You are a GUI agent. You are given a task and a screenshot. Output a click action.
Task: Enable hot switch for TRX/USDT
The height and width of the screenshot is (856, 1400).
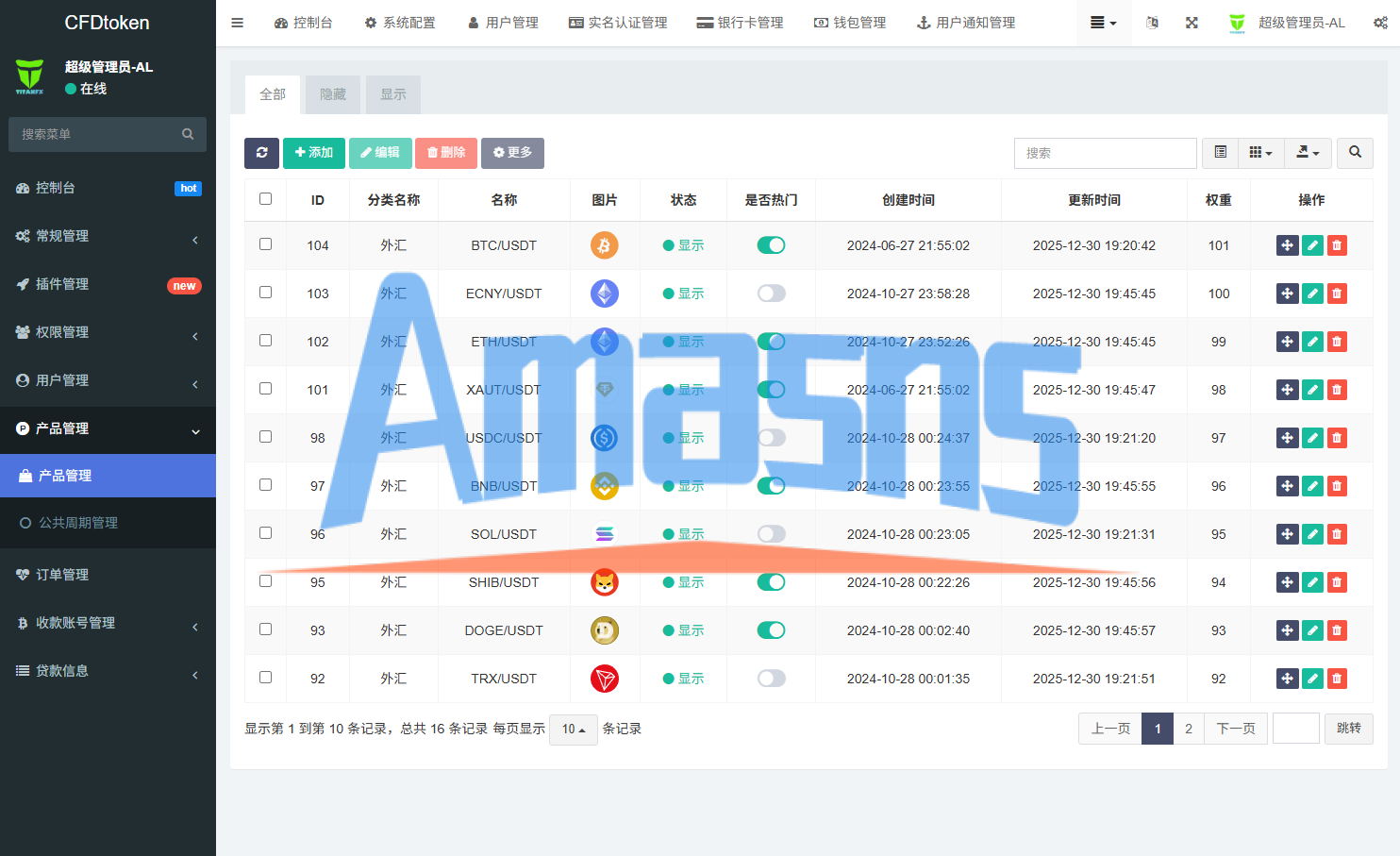tap(771, 679)
